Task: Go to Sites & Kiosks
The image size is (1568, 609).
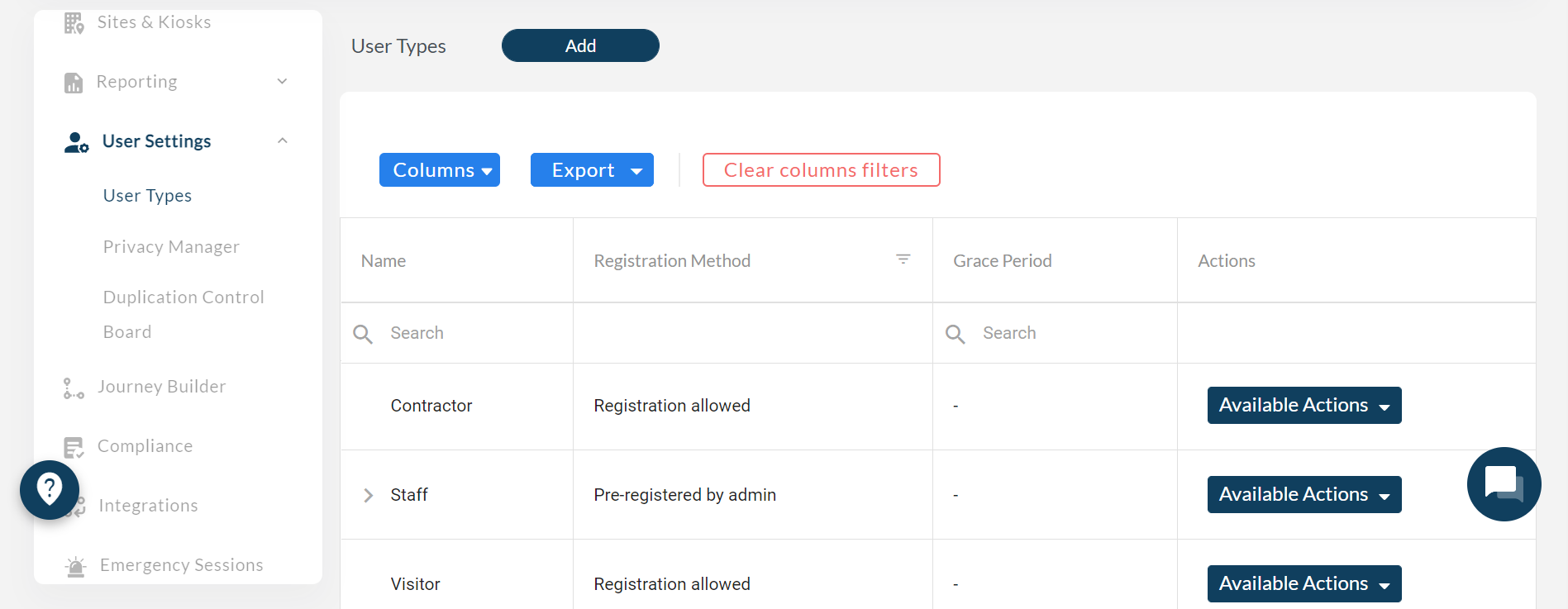Action: coord(154,22)
